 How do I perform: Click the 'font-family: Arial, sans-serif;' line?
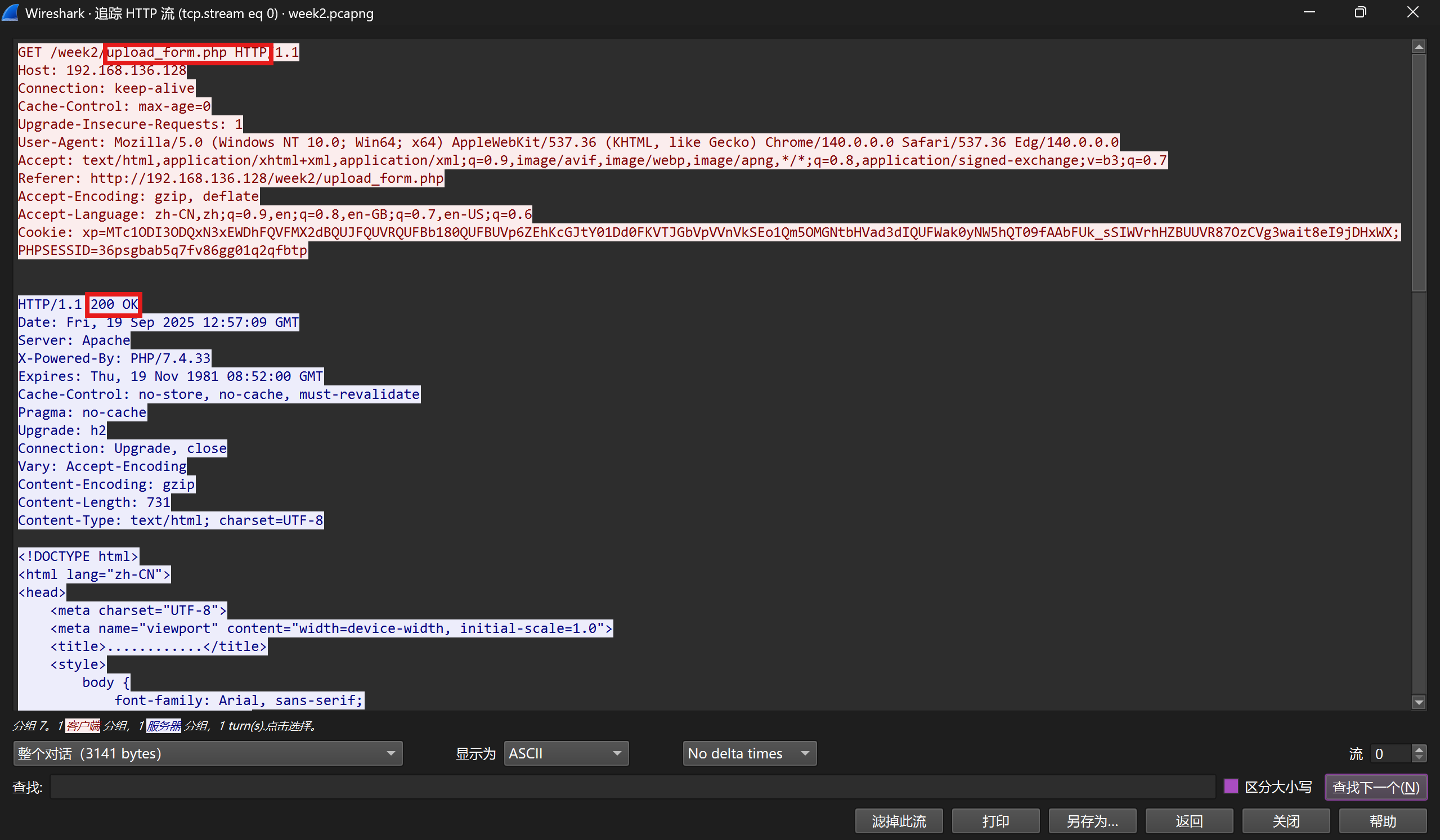point(239,700)
